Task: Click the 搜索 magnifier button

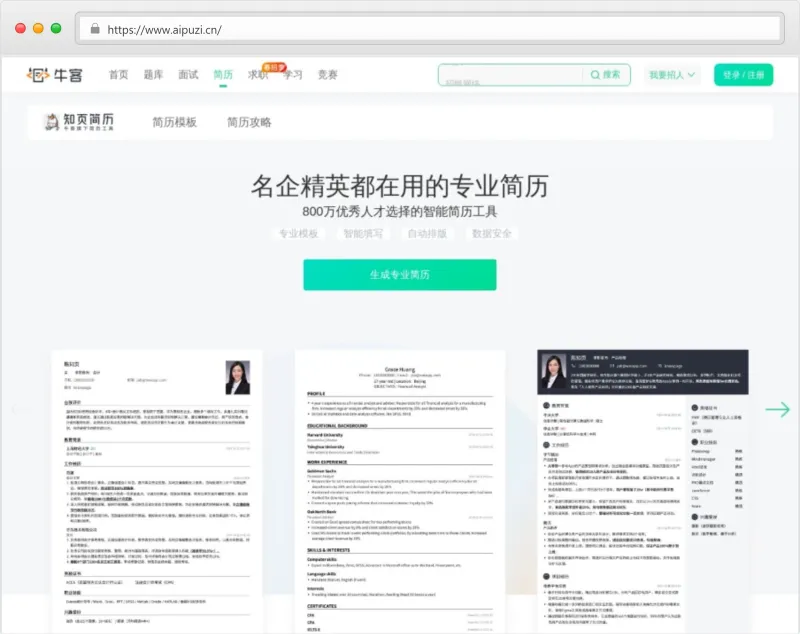Action: 606,75
